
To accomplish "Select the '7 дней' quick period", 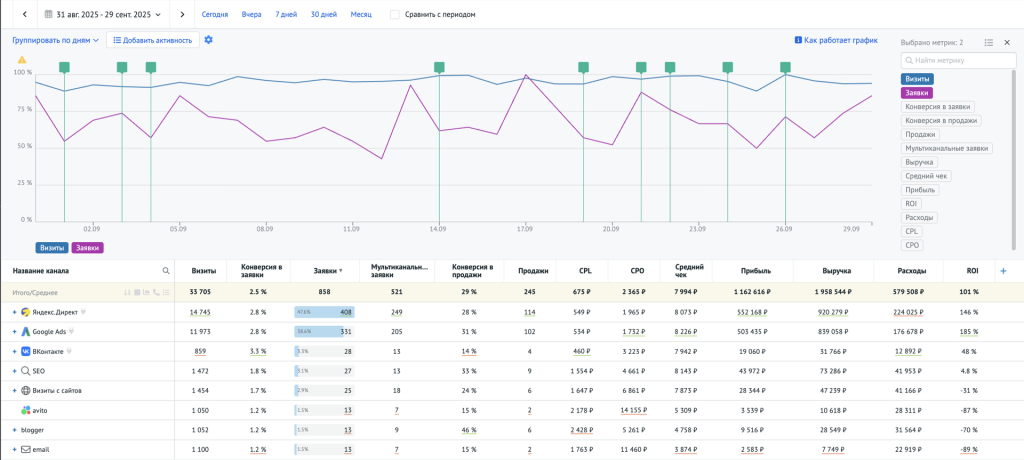I will point(286,15).
